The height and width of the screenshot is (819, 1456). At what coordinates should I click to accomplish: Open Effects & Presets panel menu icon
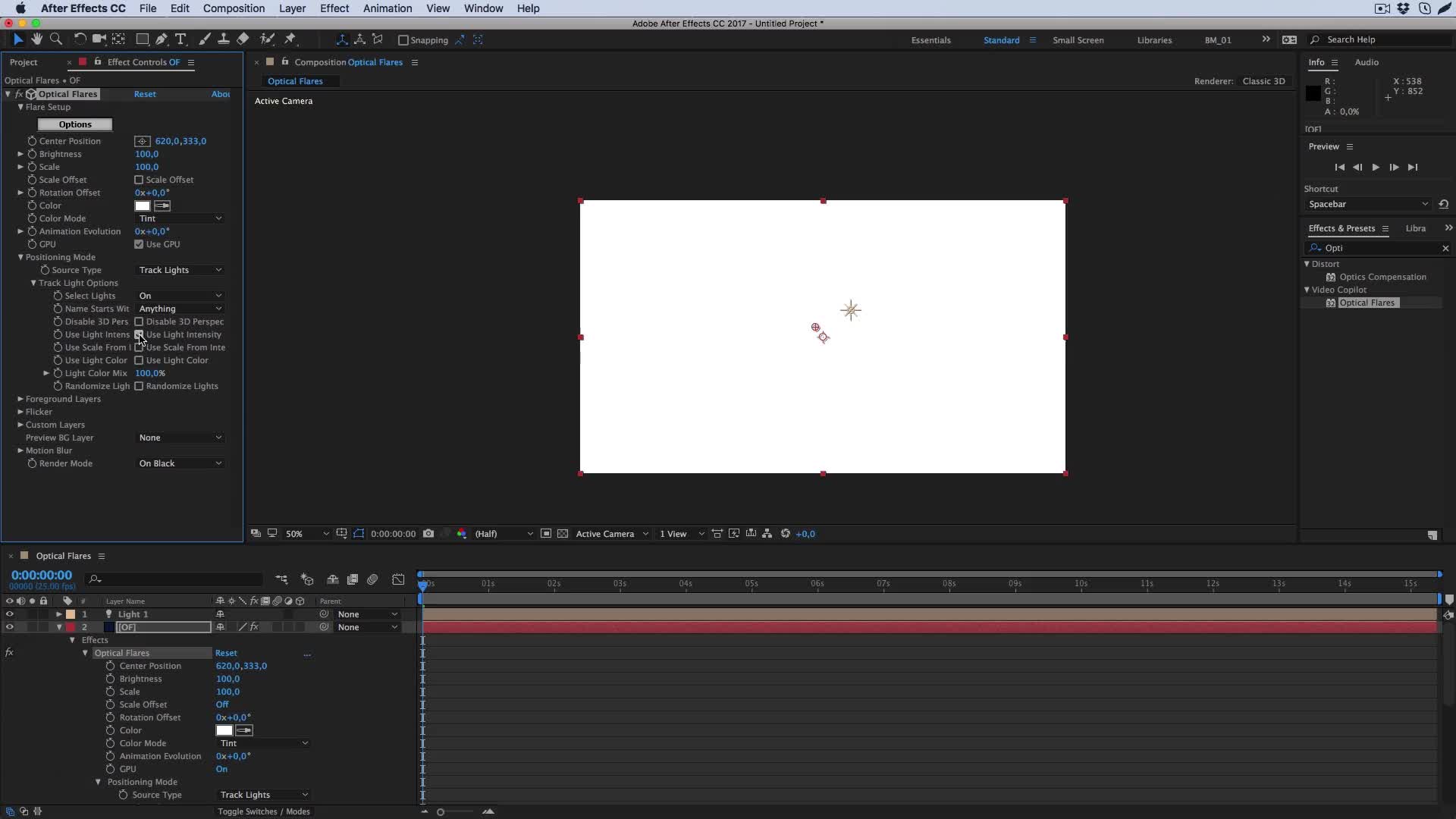[1385, 228]
